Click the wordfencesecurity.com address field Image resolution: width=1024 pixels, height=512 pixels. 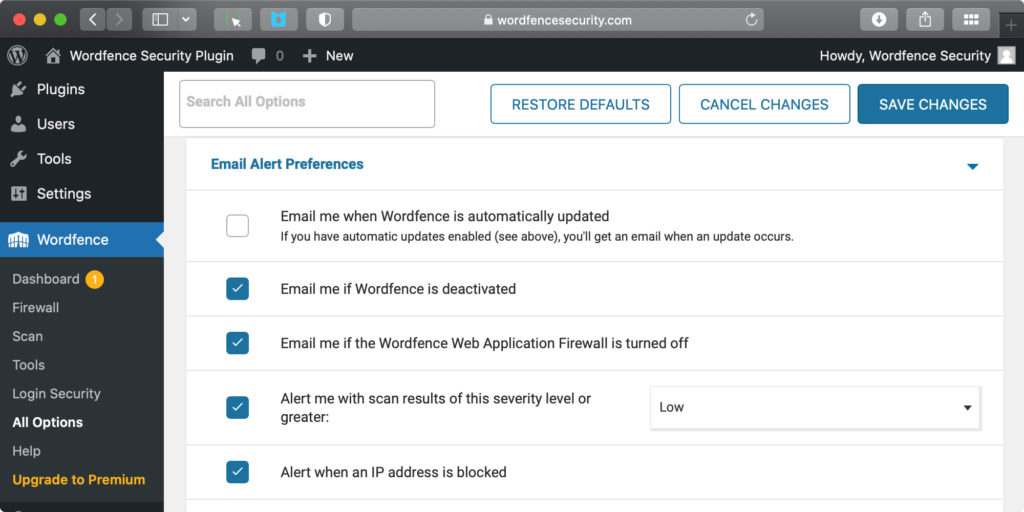point(558,20)
